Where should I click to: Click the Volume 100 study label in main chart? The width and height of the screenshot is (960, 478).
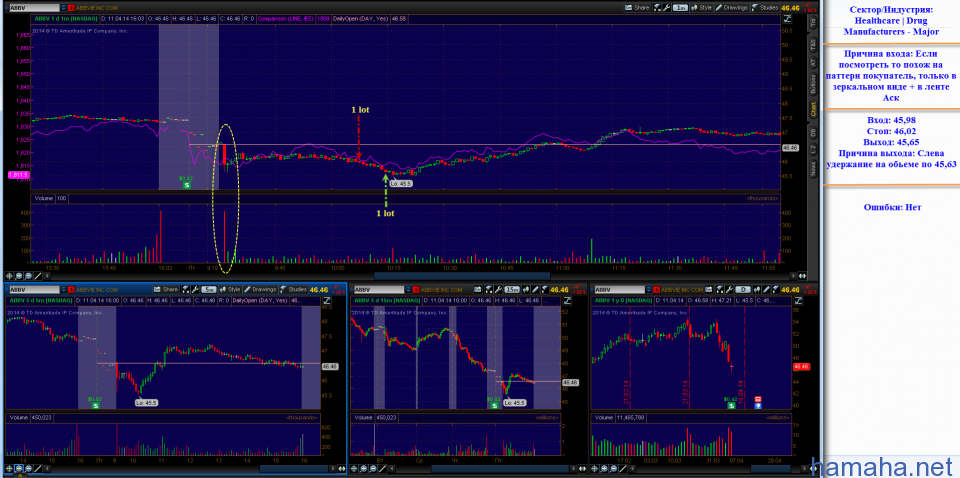(x=50, y=198)
